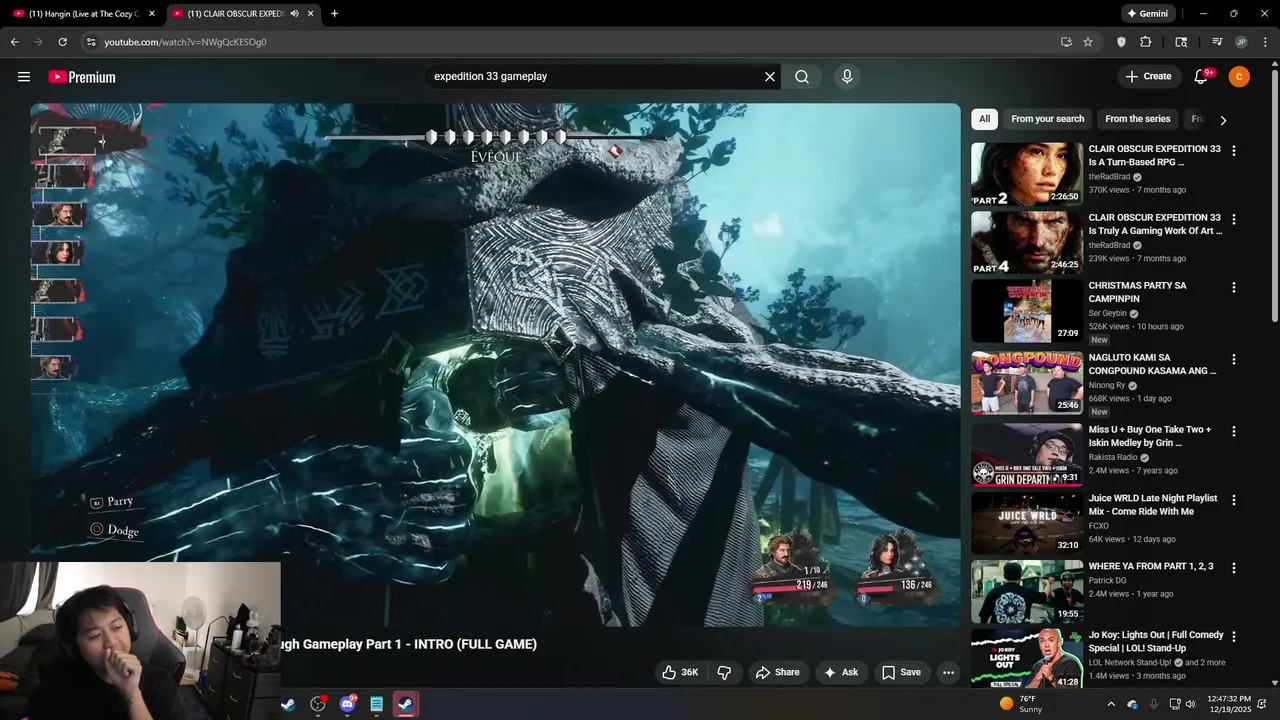The image size is (1280, 720).
Task: Open options for Jo Koy Lights Out
Action: coord(1233,636)
